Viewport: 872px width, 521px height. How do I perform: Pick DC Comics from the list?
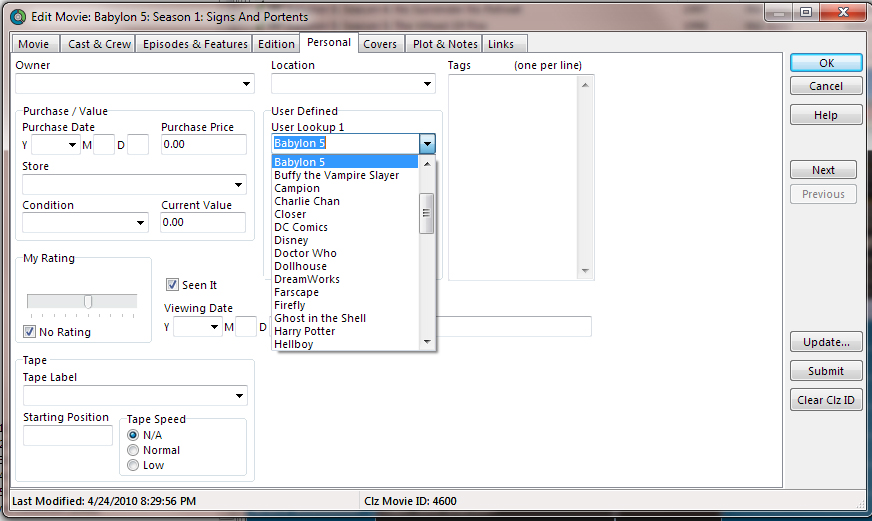pyautogui.click(x=345, y=227)
